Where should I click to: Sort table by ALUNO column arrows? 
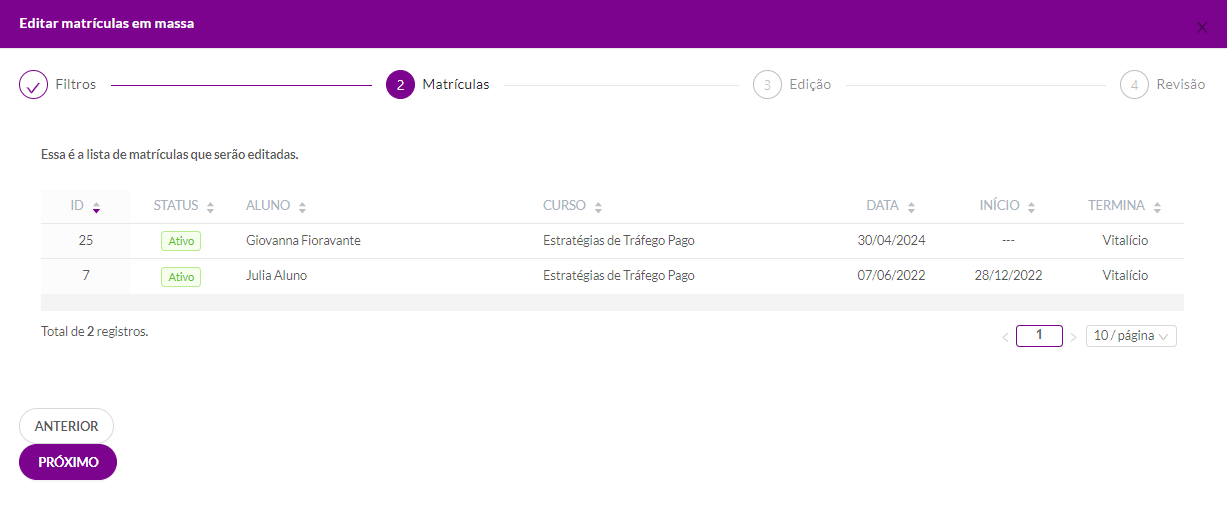pos(302,207)
